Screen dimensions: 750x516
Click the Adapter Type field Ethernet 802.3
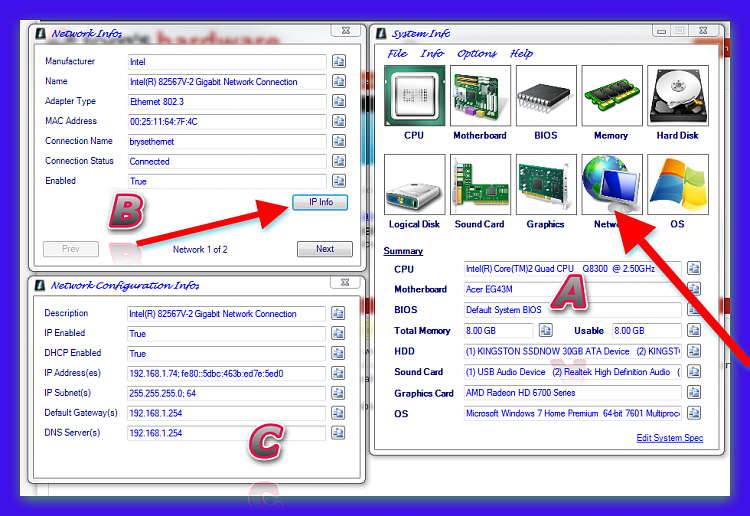tap(227, 101)
